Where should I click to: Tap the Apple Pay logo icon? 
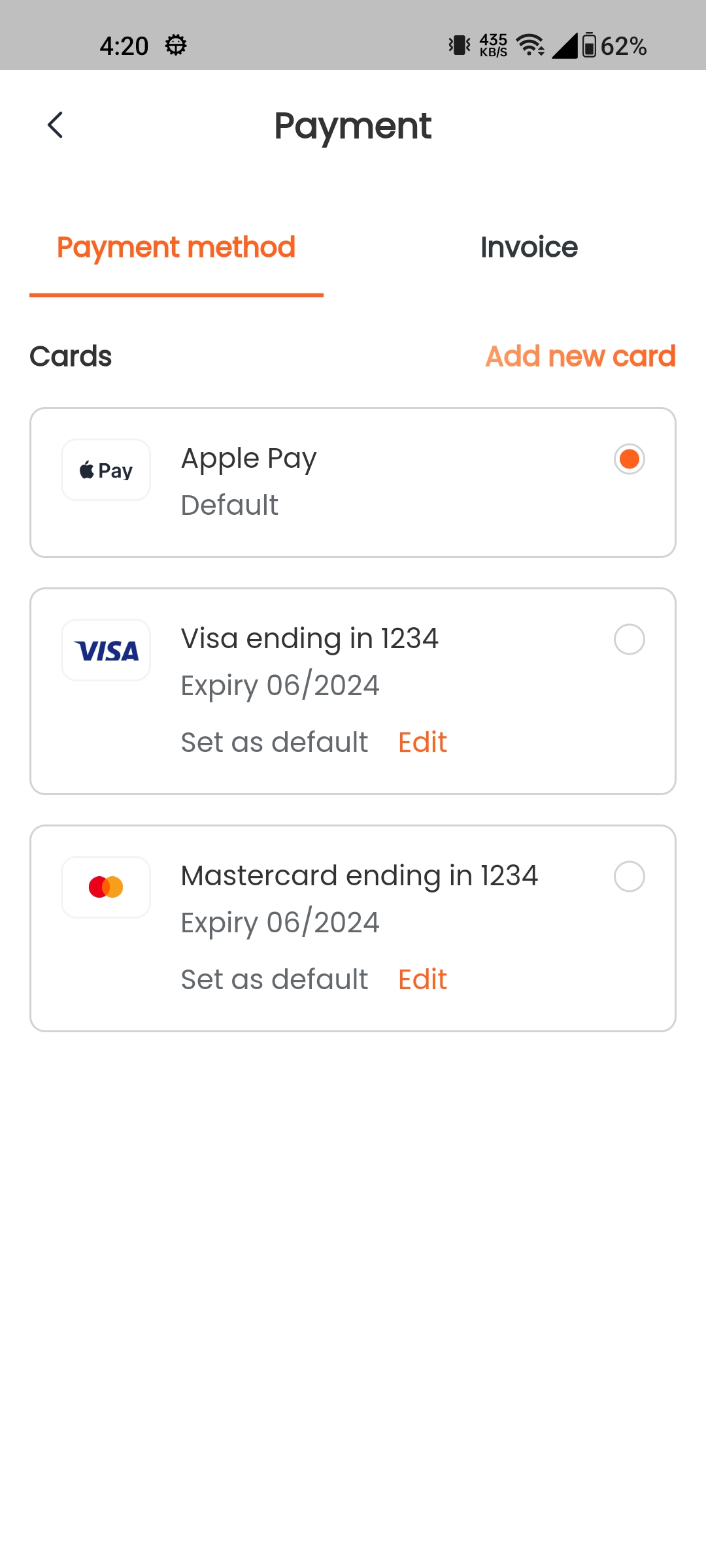106,470
